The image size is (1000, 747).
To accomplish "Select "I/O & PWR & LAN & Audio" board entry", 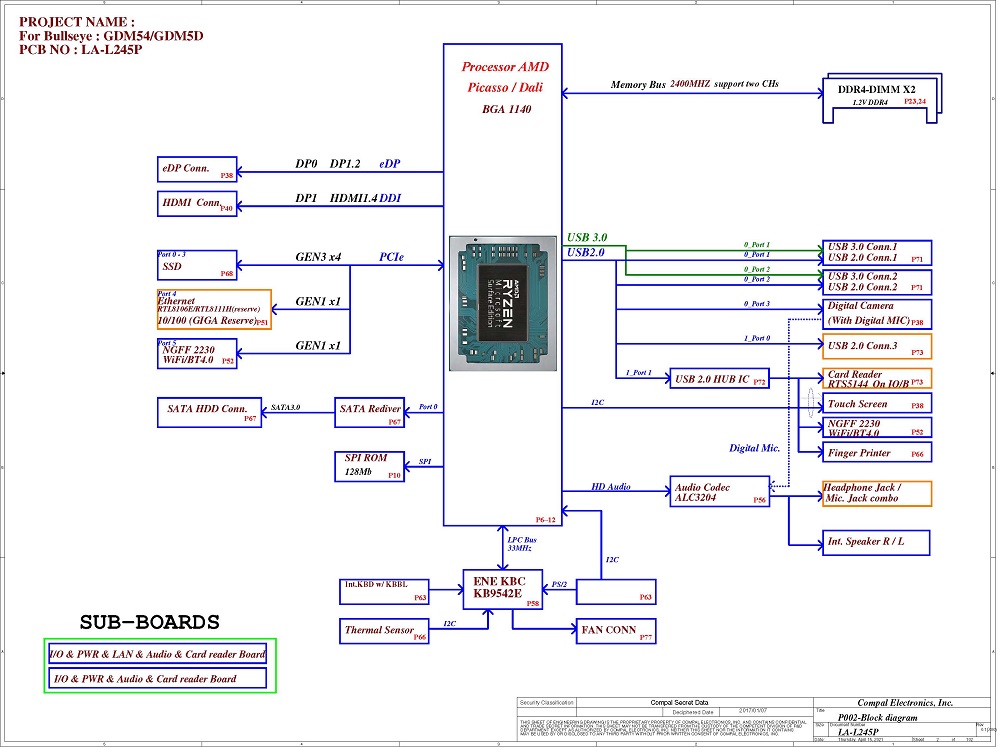I will point(158,654).
